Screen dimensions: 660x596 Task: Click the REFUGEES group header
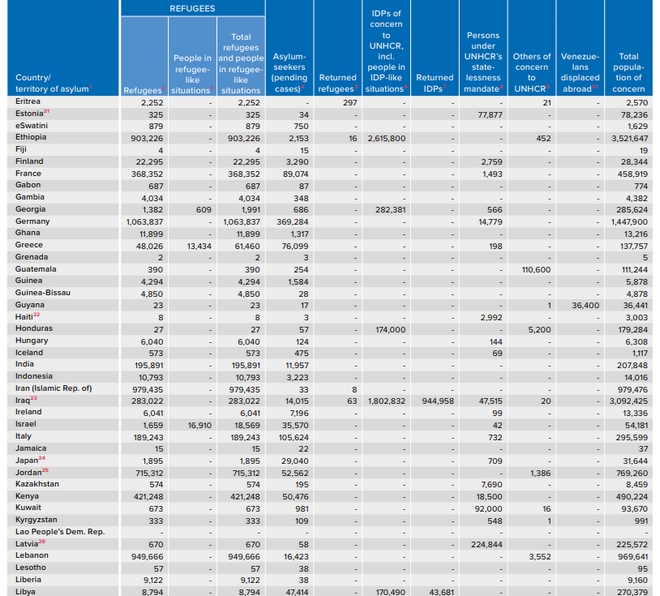[x=192, y=8]
